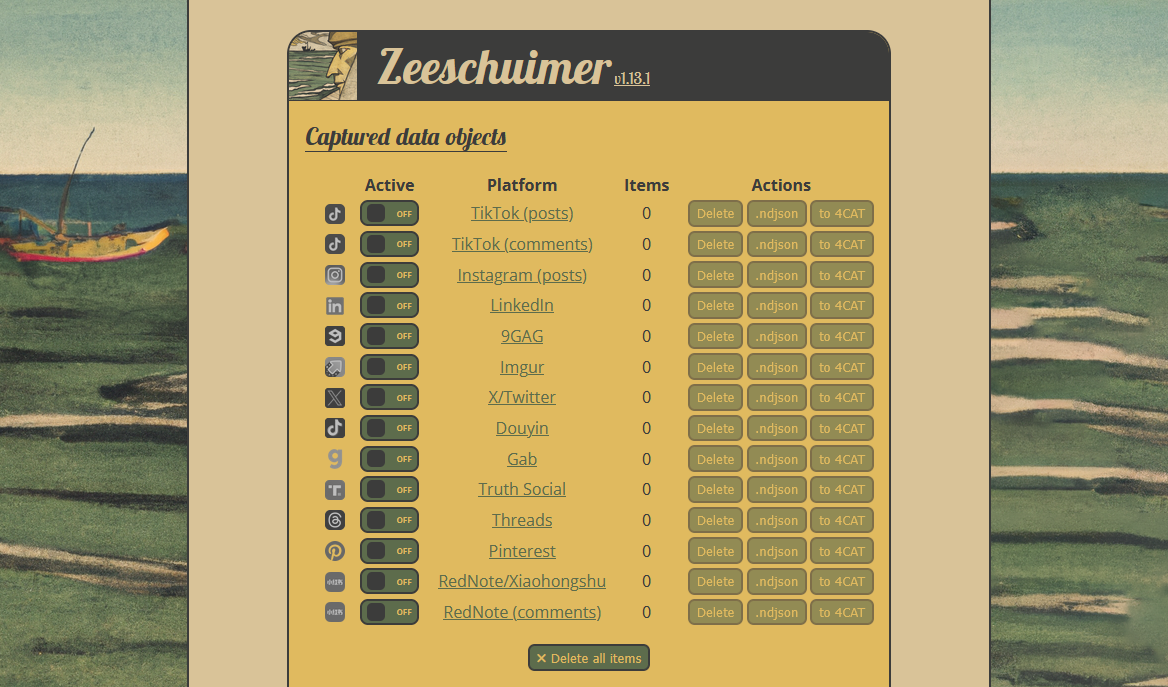Click the Instagram platform icon

coord(335,275)
